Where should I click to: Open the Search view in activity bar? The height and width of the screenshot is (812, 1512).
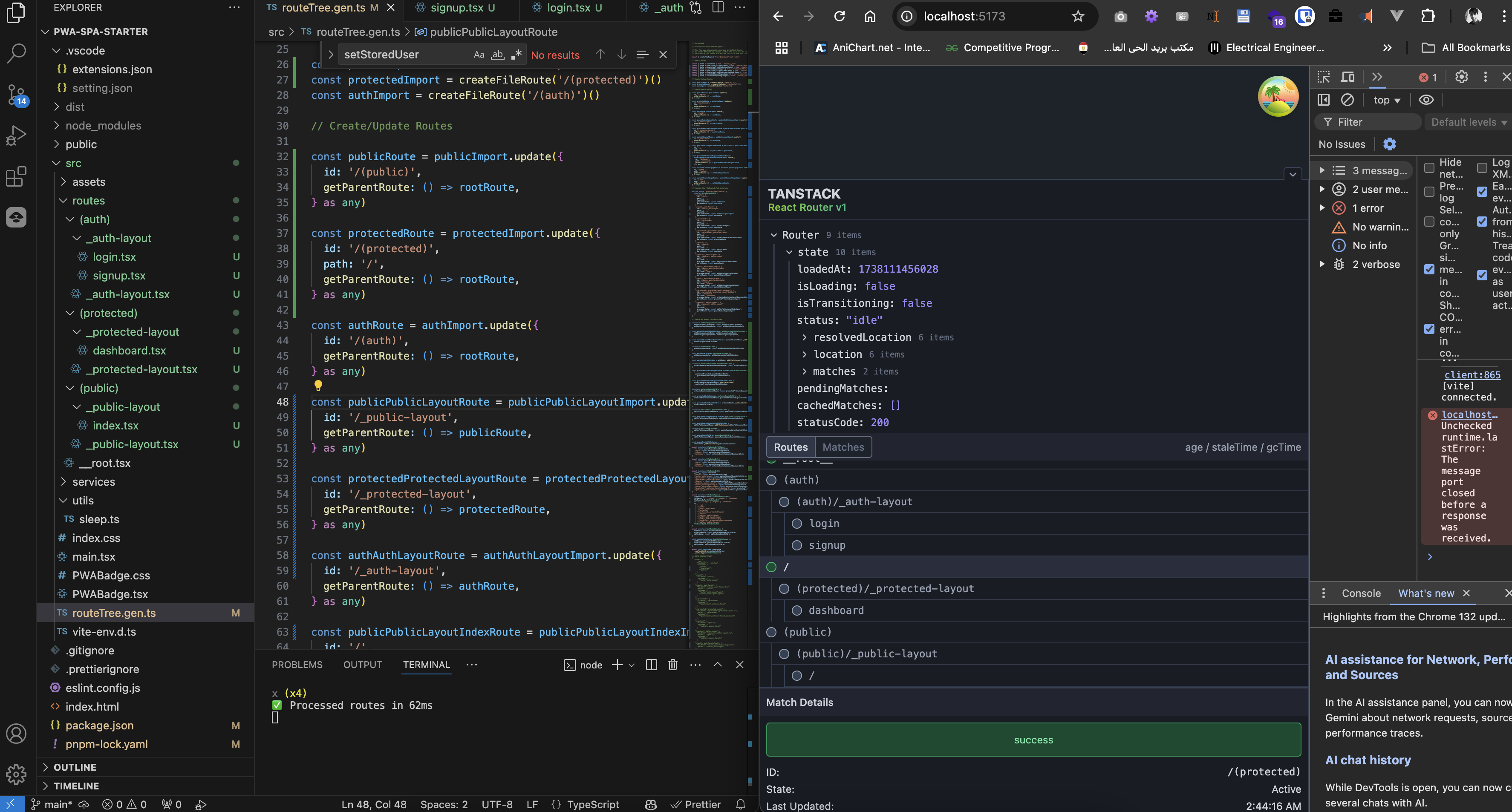pos(16,53)
